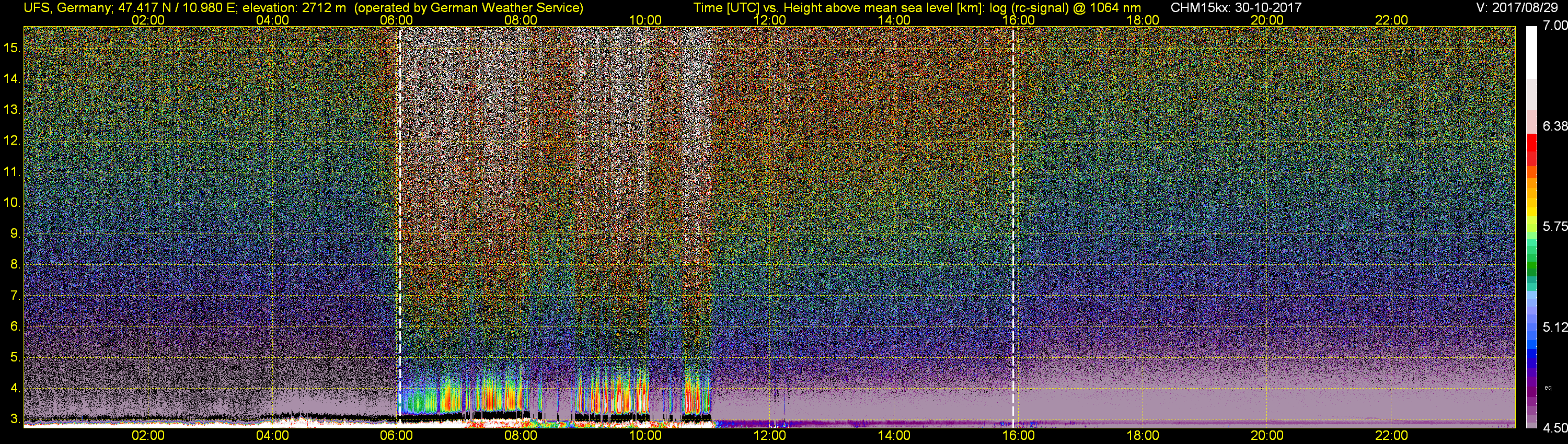
Task: Click the 11. km height axis label
Action: click(12, 171)
